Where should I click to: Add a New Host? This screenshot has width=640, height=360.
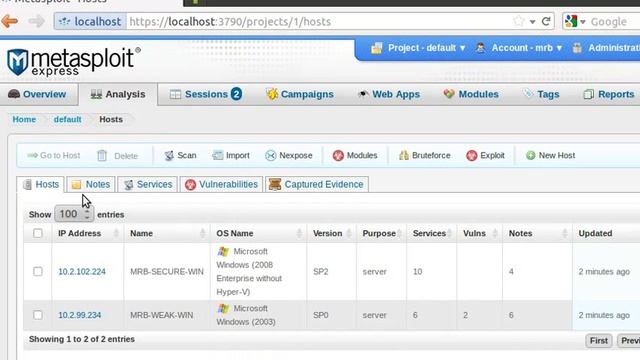point(550,156)
